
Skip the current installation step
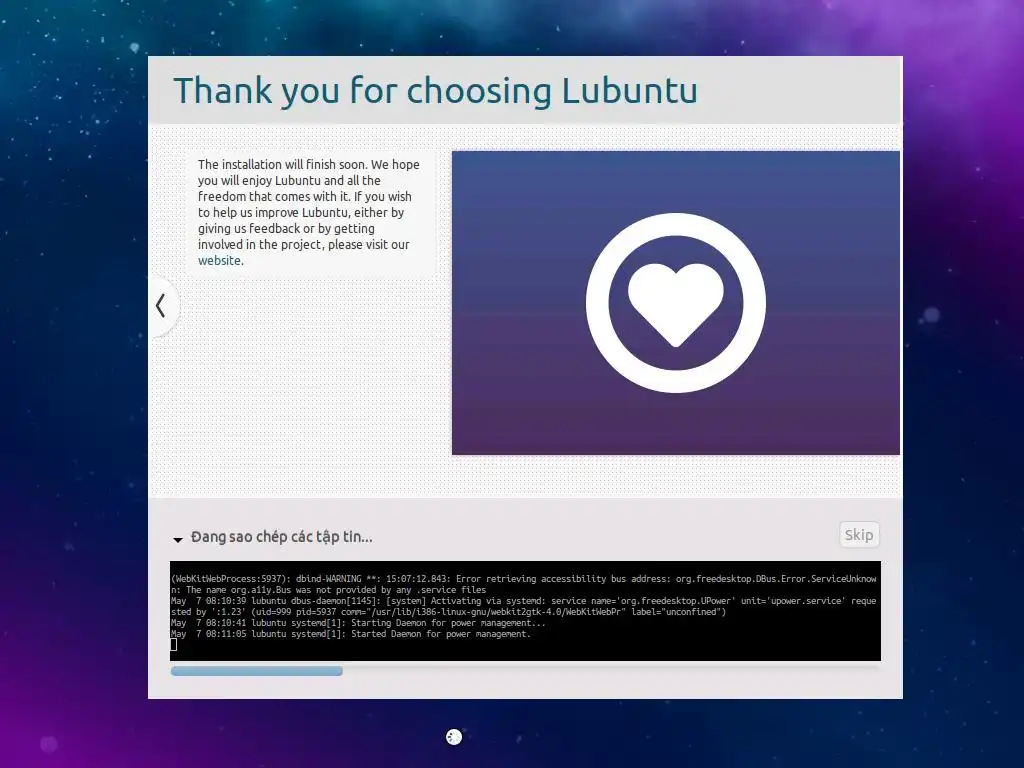[859, 535]
